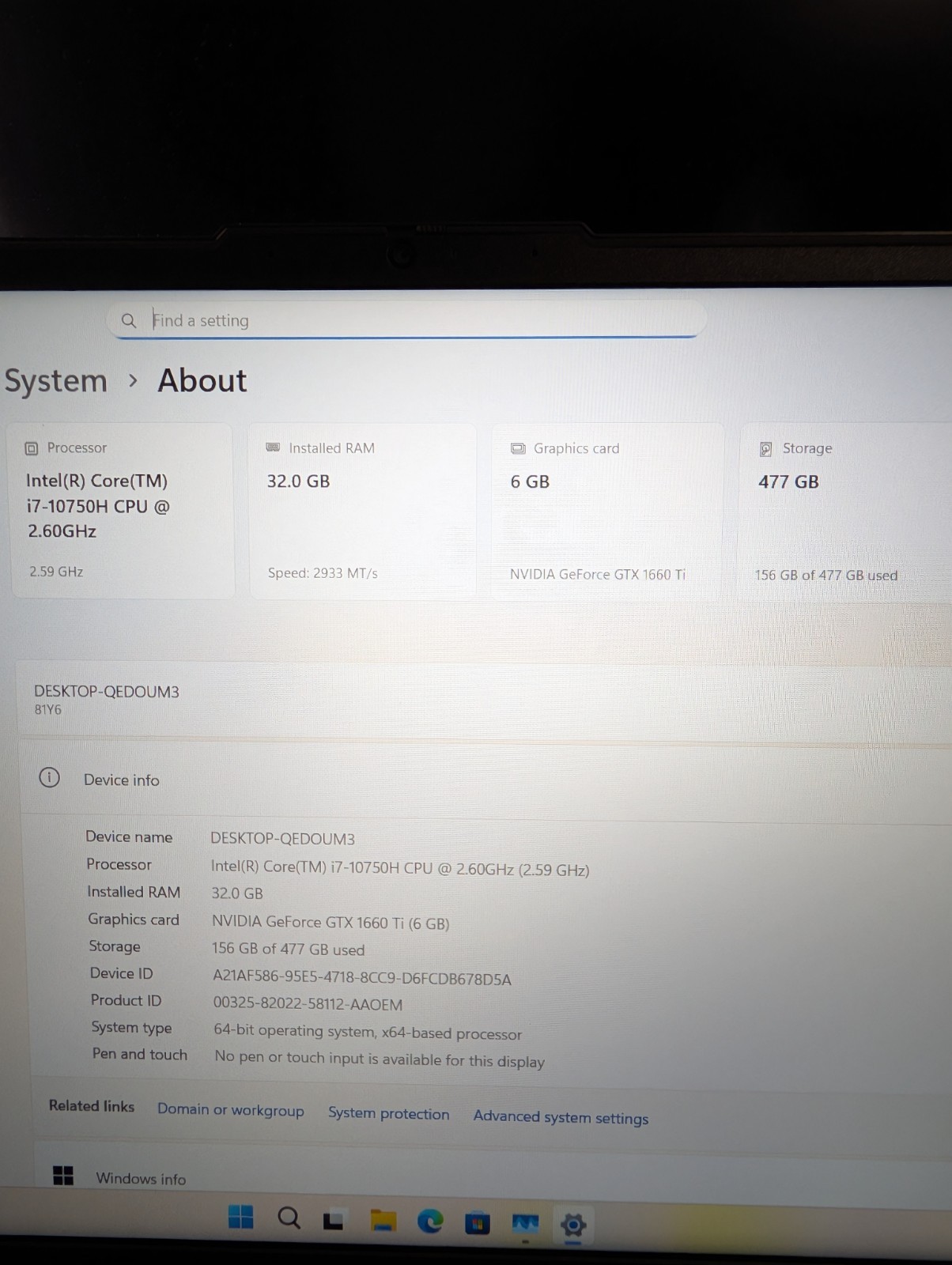The height and width of the screenshot is (1265, 952).
Task: Launch File Explorer from taskbar
Action: [x=383, y=1222]
